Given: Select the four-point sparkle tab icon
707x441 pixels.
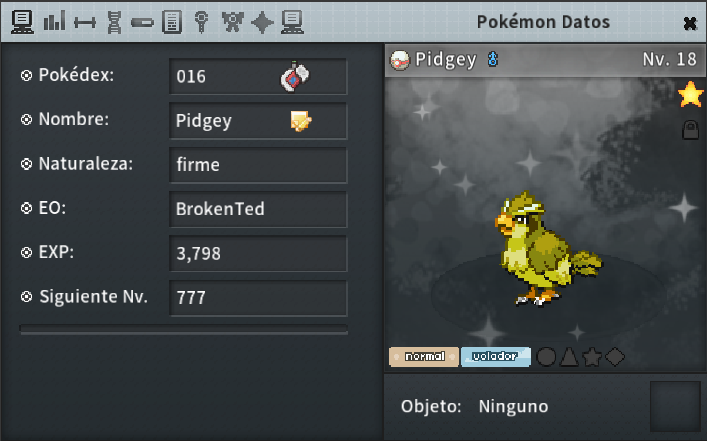Looking at the screenshot, I should 262,22.
